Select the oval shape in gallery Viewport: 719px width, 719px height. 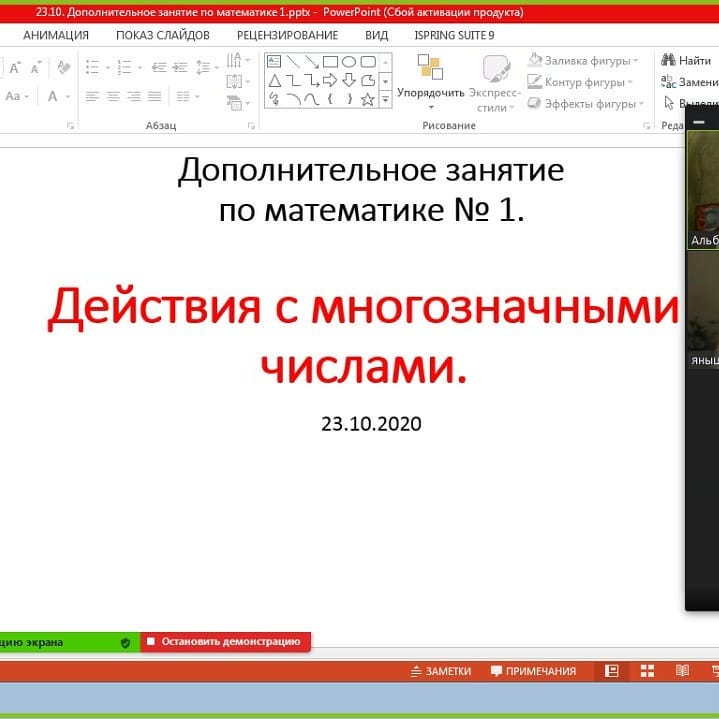pyautogui.click(x=349, y=61)
